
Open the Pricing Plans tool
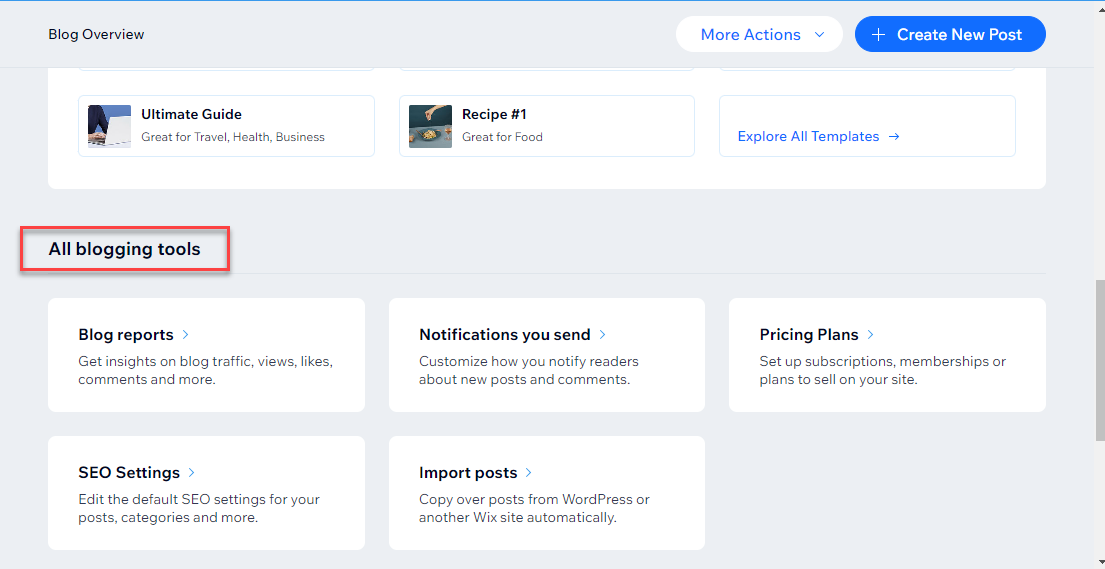[808, 335]
